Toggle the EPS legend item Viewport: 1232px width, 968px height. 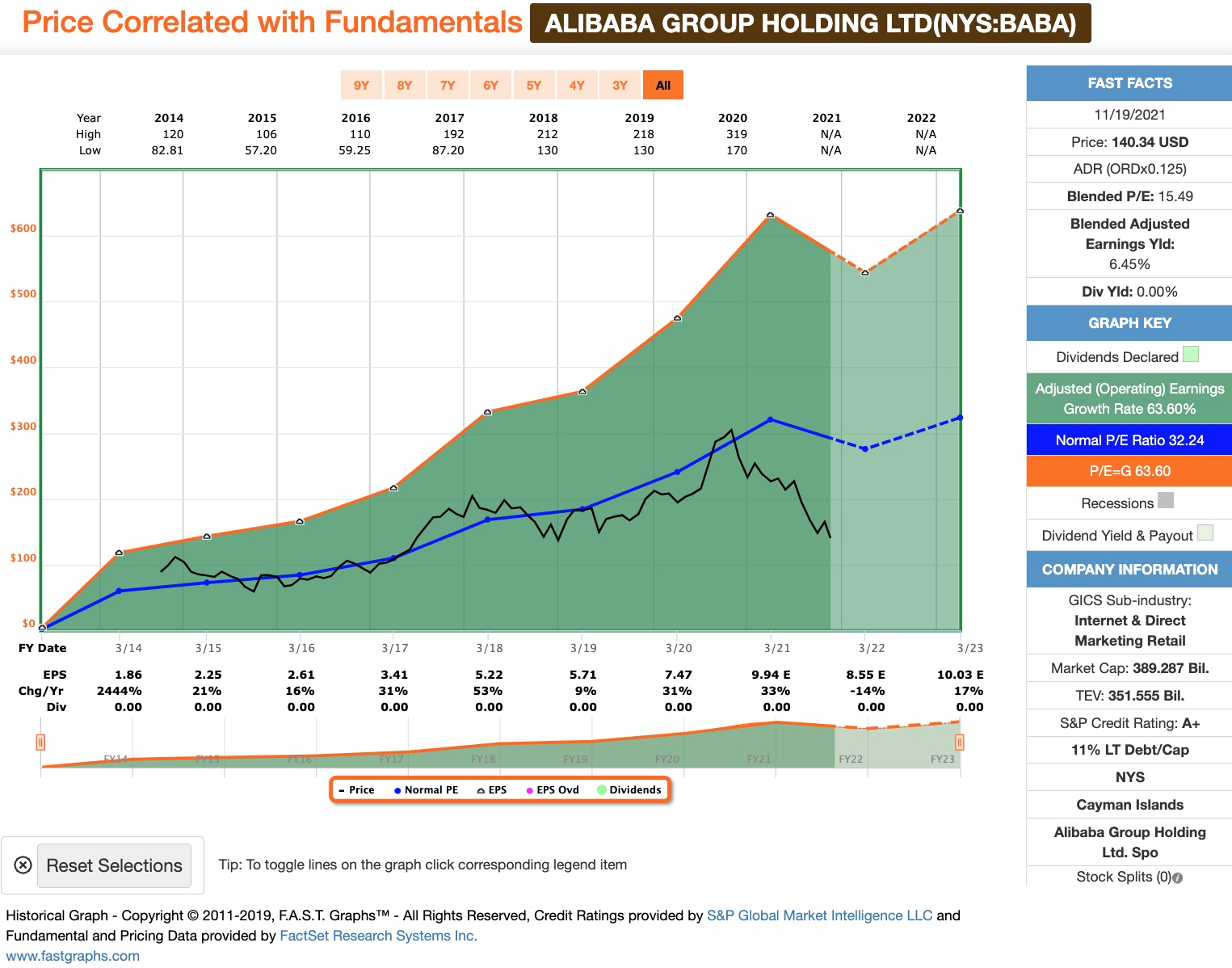tap(492, 789)
